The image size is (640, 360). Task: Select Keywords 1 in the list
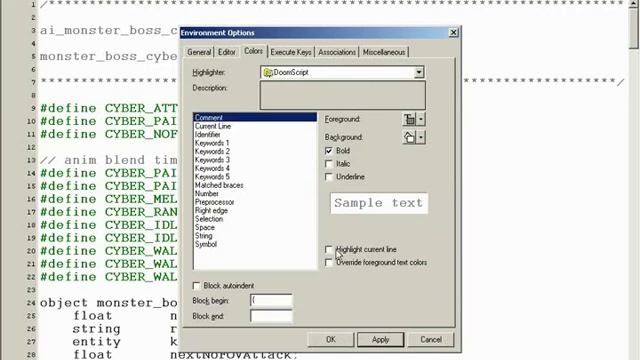pos(255,143)
